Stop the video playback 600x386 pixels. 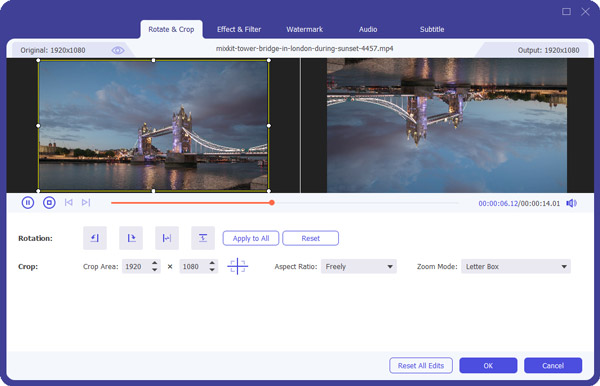coord(49,202)
